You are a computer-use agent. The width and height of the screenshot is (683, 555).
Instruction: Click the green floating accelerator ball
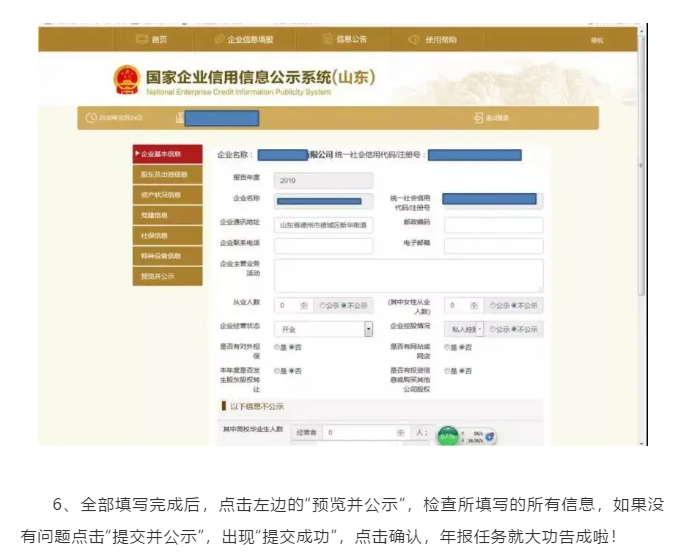(448, 436)
